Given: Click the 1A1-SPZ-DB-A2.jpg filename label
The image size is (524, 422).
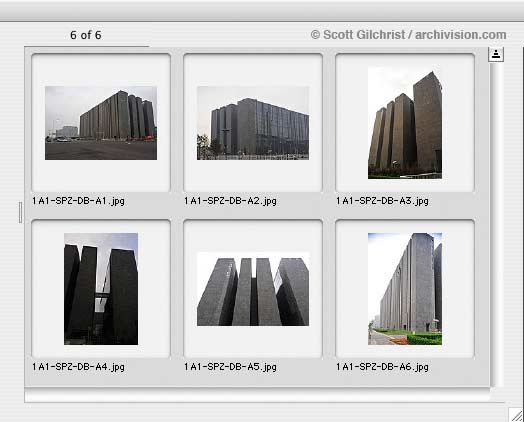Looking at the screenshot, I should (230, 201).
